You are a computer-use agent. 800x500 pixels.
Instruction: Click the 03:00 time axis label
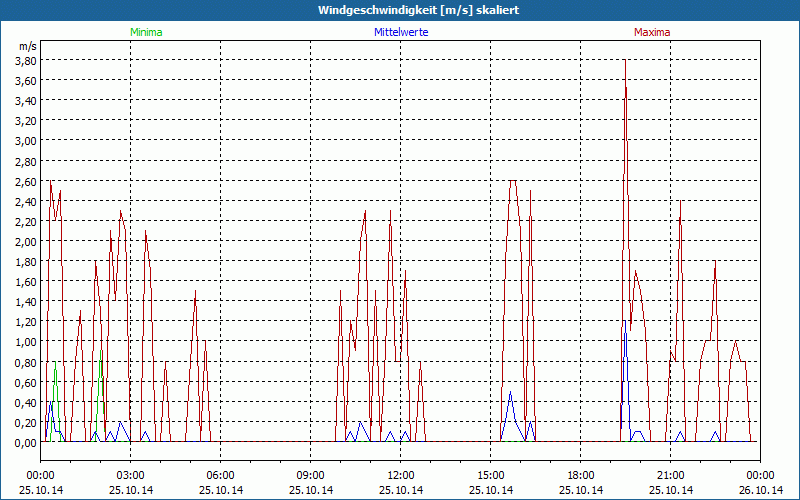click(x=130, y=476)
